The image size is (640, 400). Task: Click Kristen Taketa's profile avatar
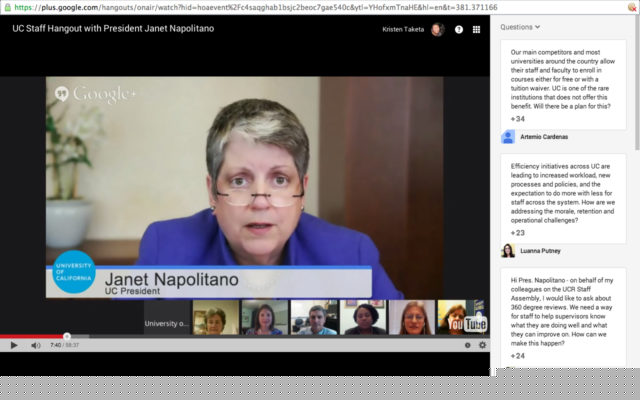click(x=436, y=29)
